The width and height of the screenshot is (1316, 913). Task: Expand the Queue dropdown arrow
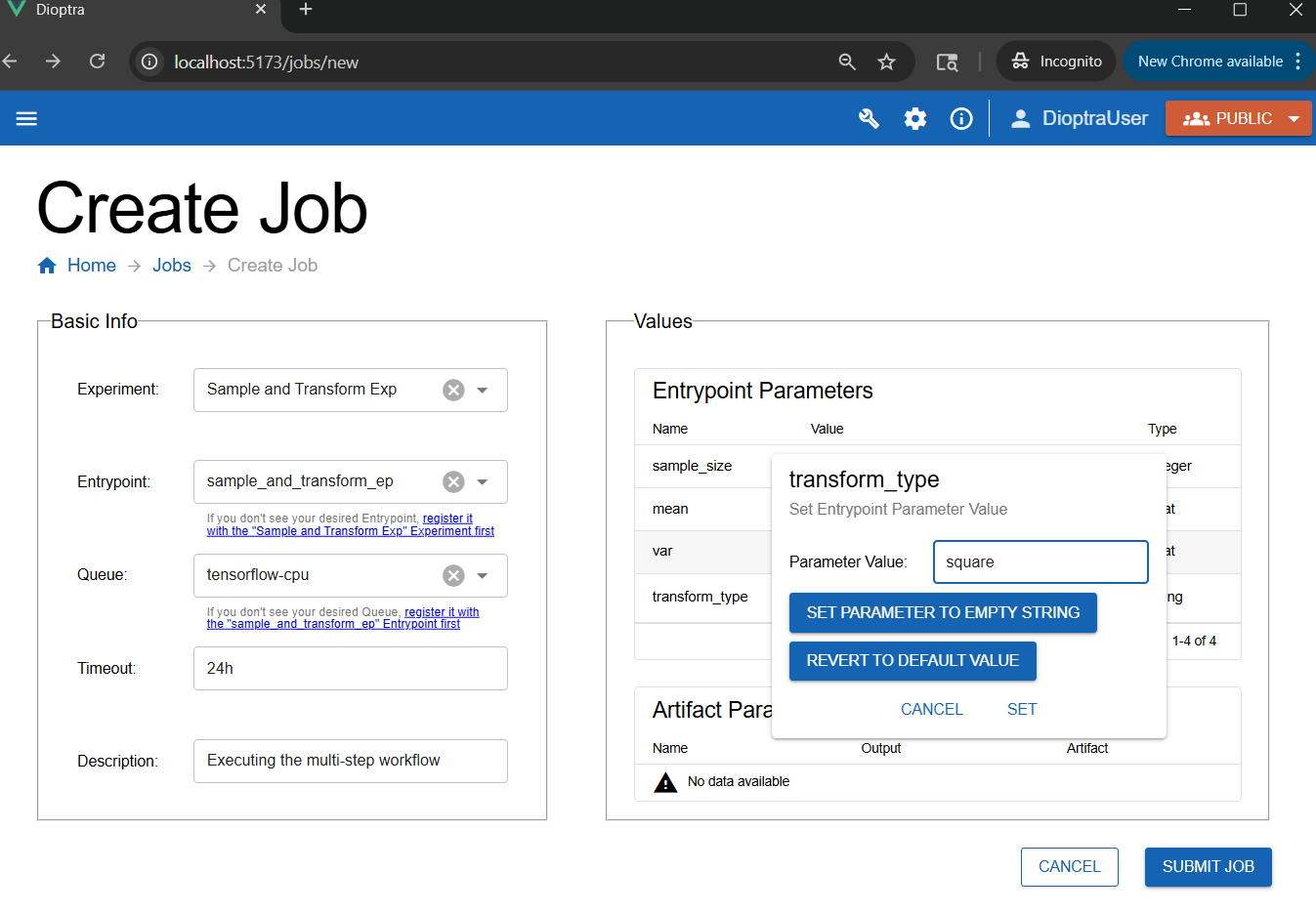click(482, 575)
